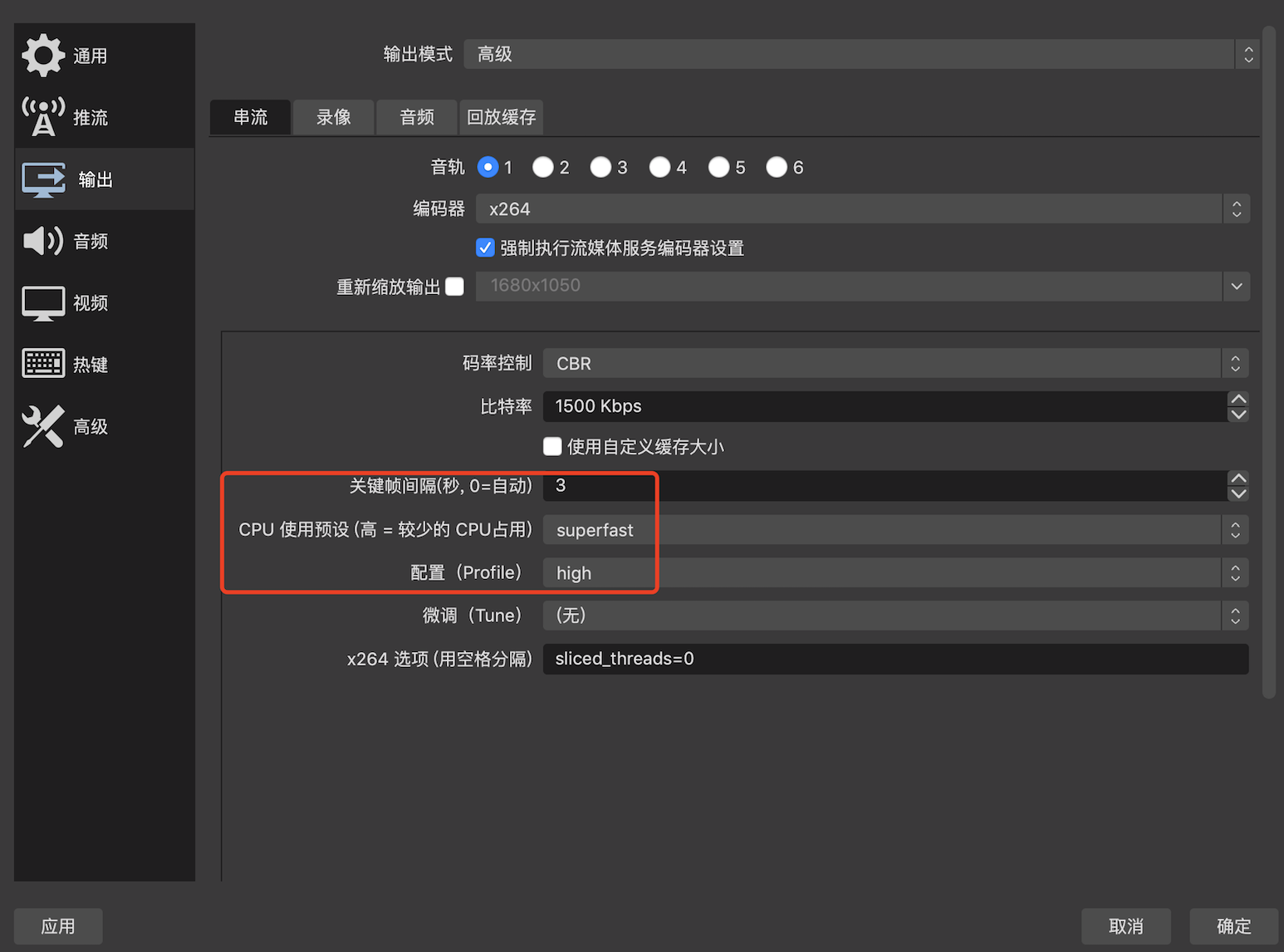Decrease the 比特率 bitrate with down arrow

point(1238,414)
